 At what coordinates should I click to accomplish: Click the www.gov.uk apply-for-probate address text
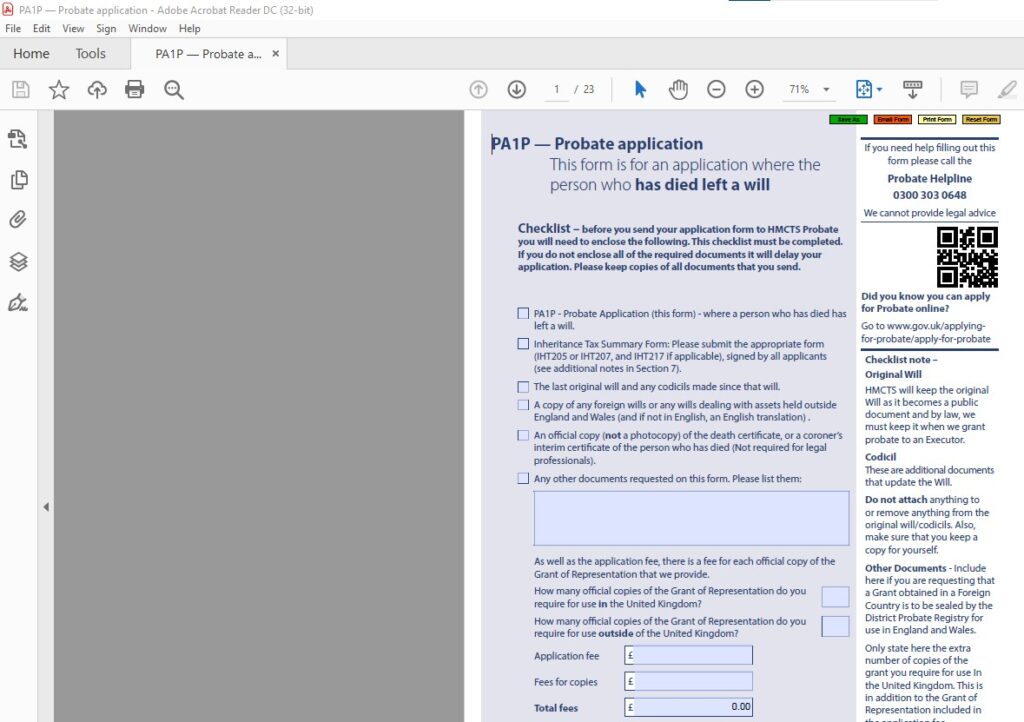(925, 332)
